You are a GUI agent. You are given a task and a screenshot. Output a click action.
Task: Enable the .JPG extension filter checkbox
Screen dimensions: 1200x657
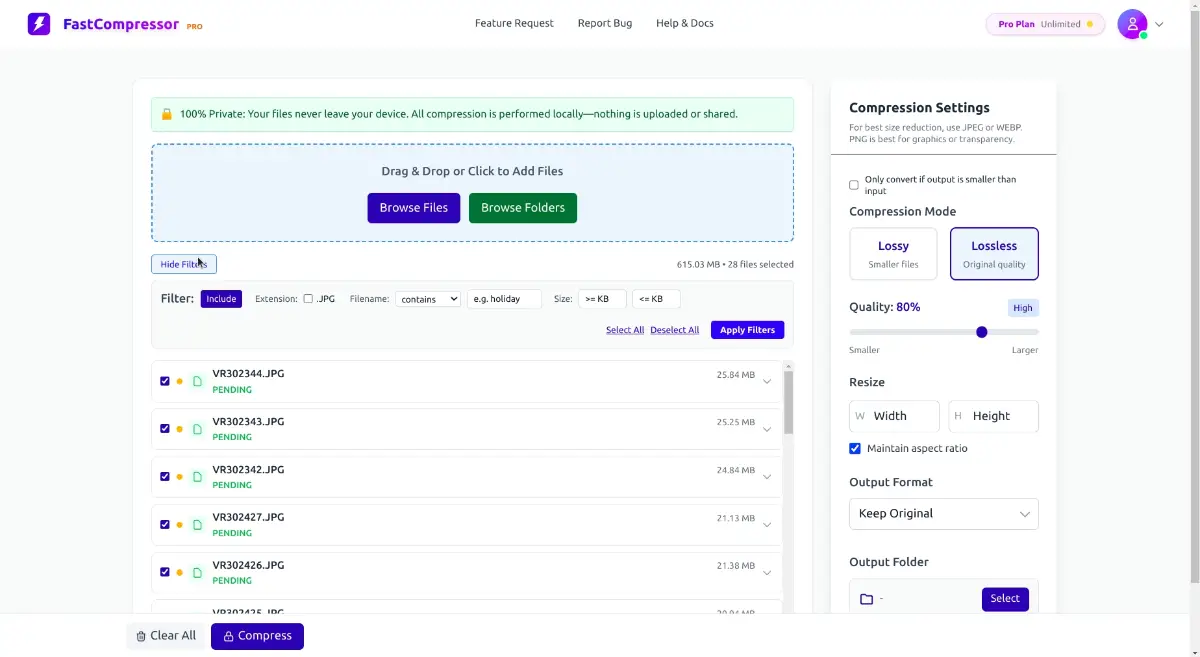[308, 299]
